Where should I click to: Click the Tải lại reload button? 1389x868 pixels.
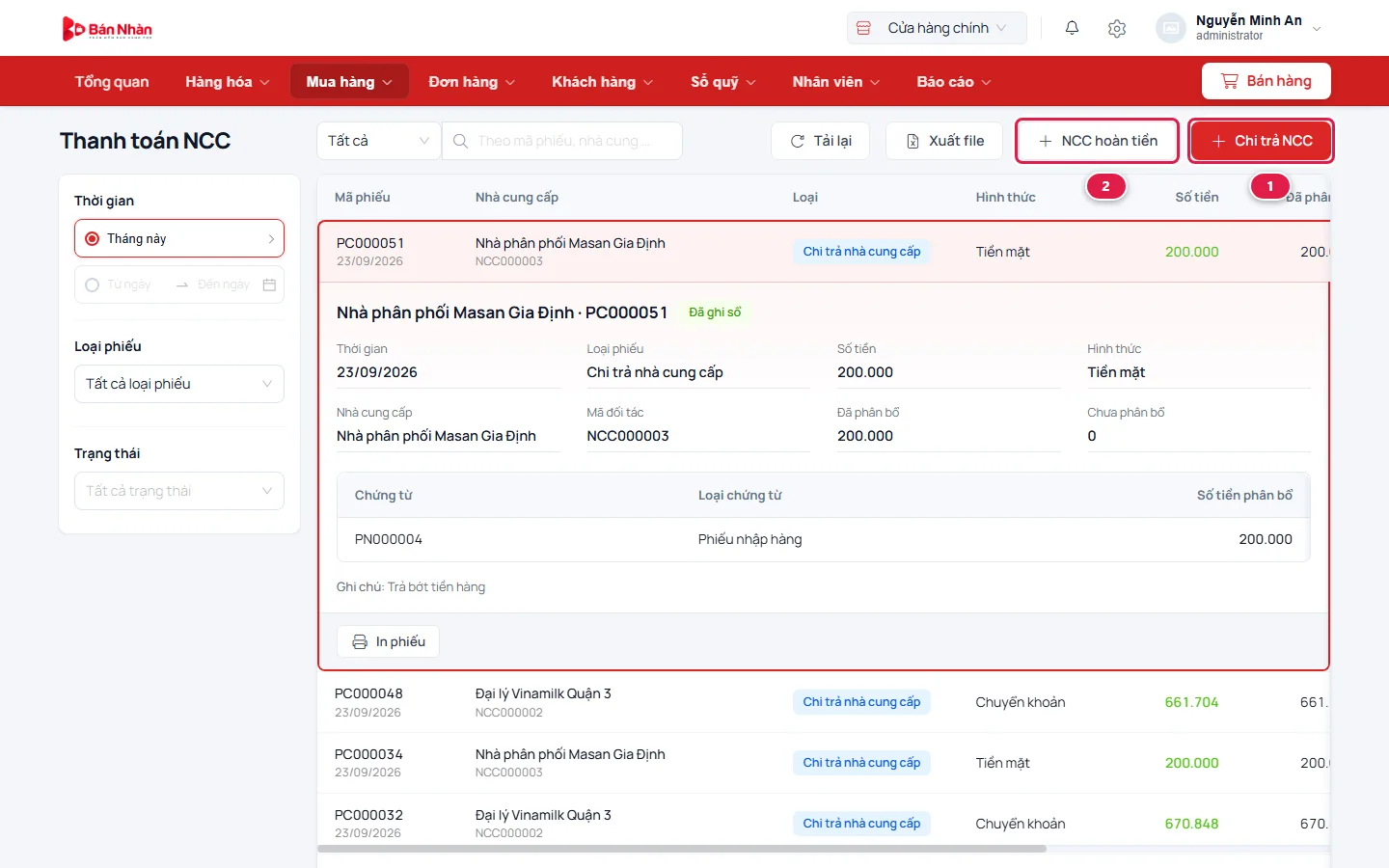pyautogui.click(x=820, y=141)
